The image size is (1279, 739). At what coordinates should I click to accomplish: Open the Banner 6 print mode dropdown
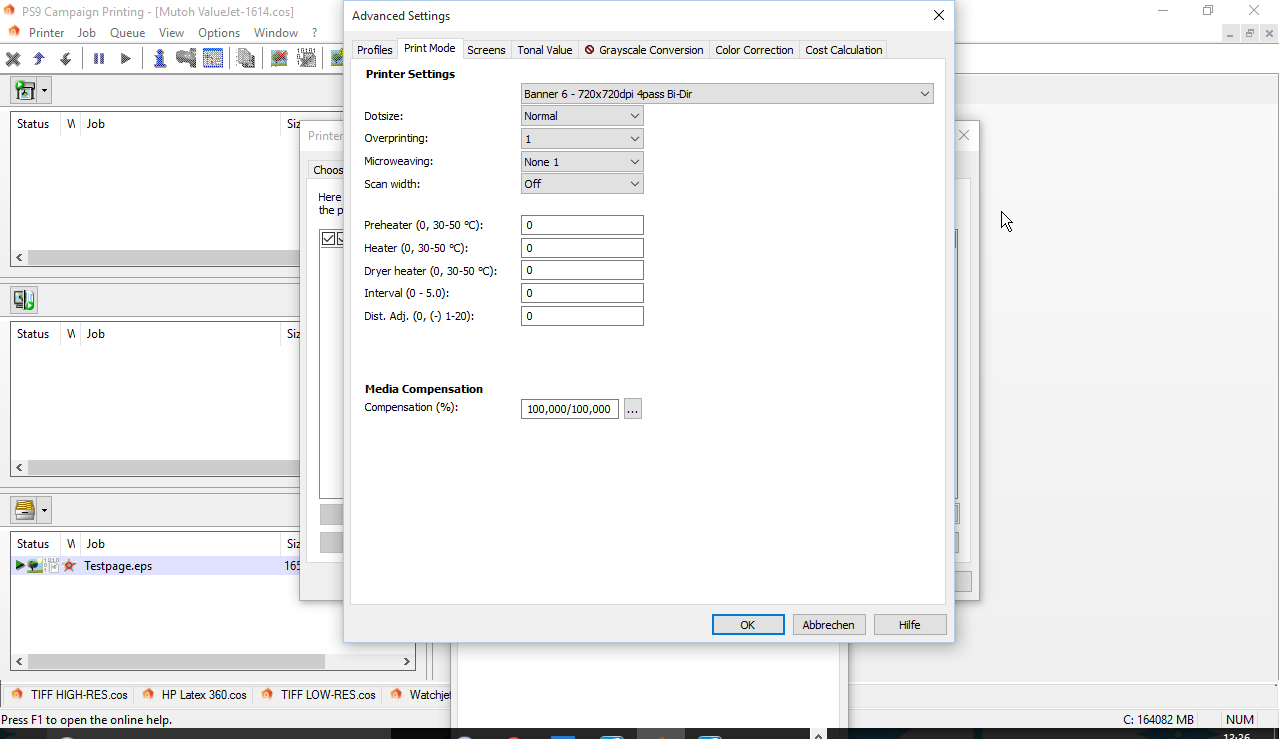(727, 94)
